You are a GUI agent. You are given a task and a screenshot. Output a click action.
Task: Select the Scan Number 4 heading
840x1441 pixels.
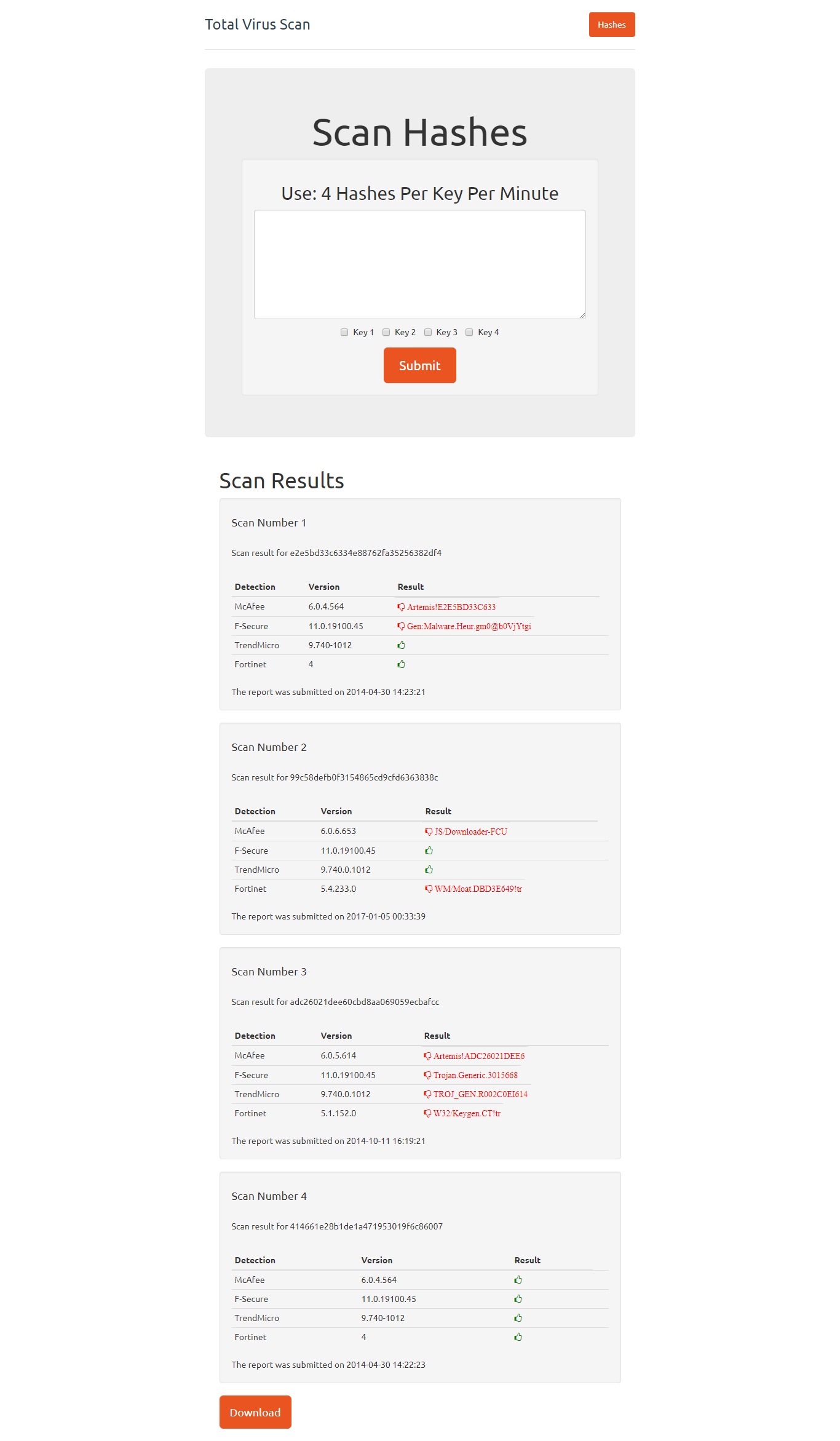tap(269, 1196)
